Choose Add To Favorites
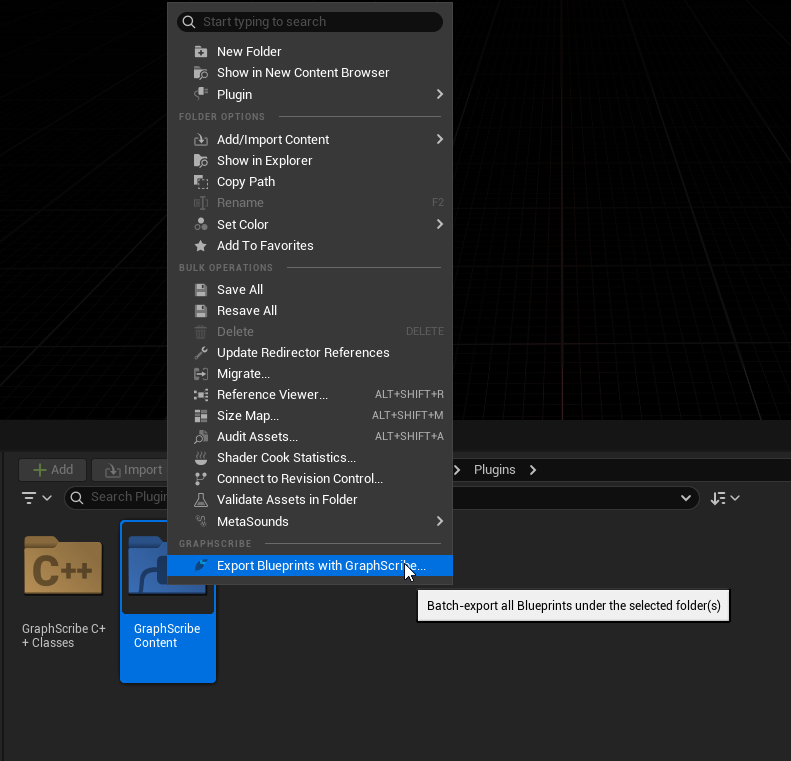The image size is (791, 761). [310, 246]
